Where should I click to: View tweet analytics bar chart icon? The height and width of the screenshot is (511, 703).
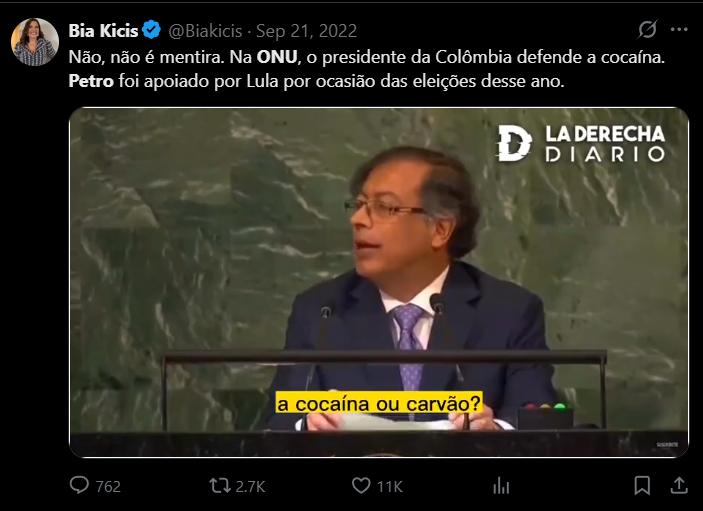pos(501,485)
